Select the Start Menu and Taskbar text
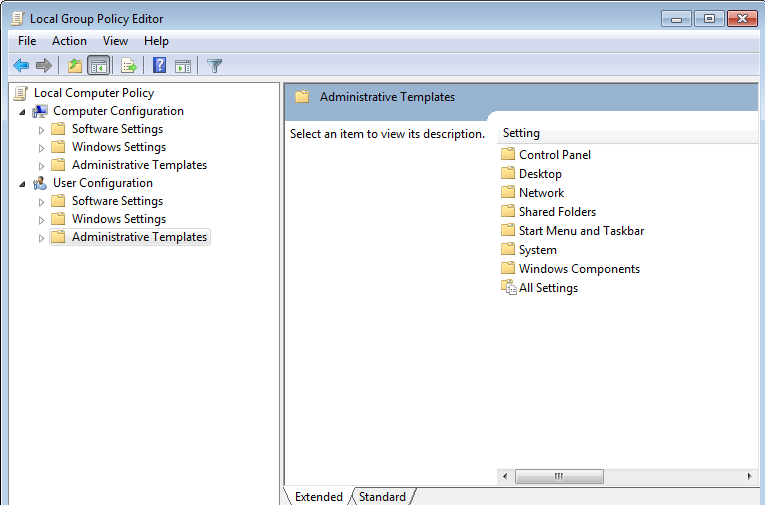Image resolution: width=765 pixels, height=505 pixels. pos(582,231)
